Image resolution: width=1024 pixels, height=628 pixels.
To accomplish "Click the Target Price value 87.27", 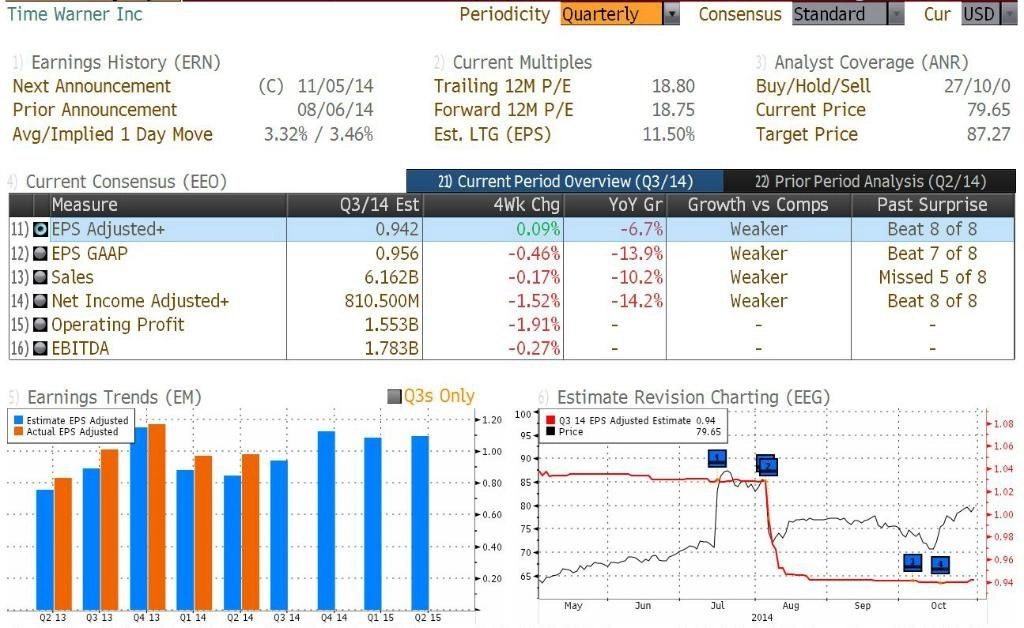I will [989, 134].
